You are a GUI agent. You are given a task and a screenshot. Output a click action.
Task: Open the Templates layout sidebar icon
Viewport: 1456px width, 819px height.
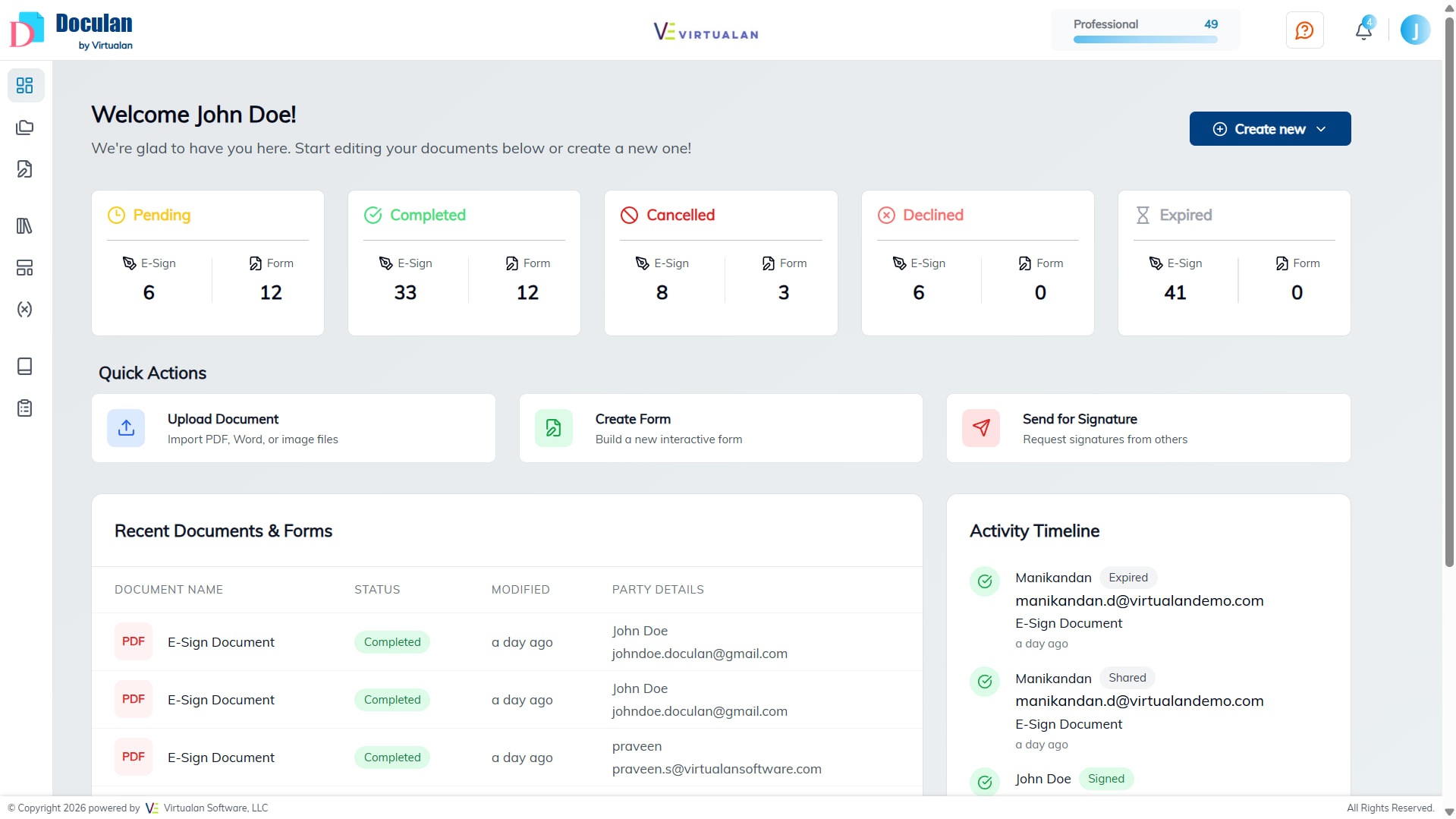coord(25,267)
